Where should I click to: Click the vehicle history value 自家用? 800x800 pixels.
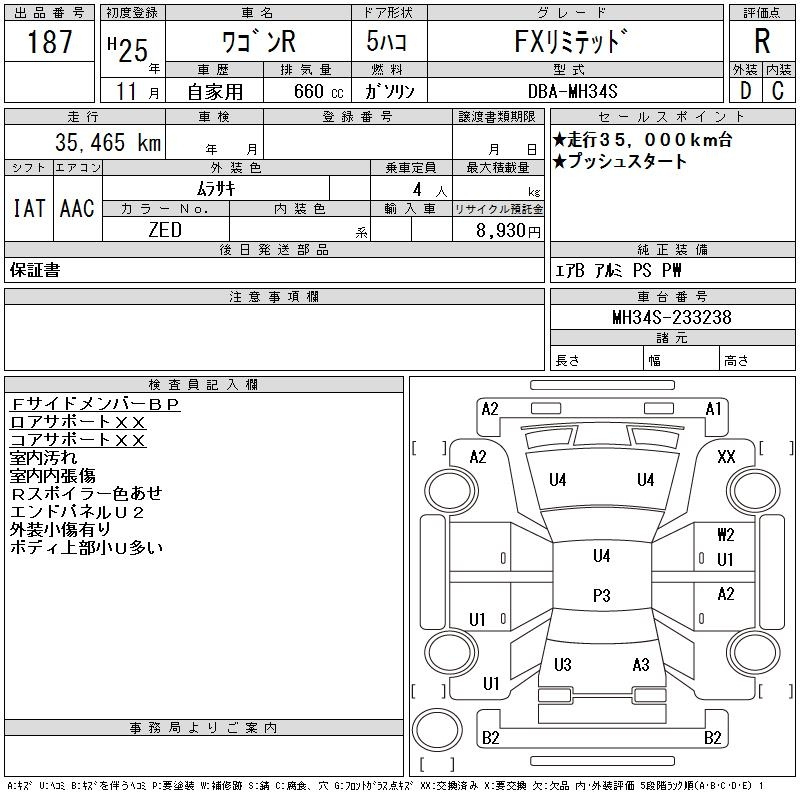[215, 92]
